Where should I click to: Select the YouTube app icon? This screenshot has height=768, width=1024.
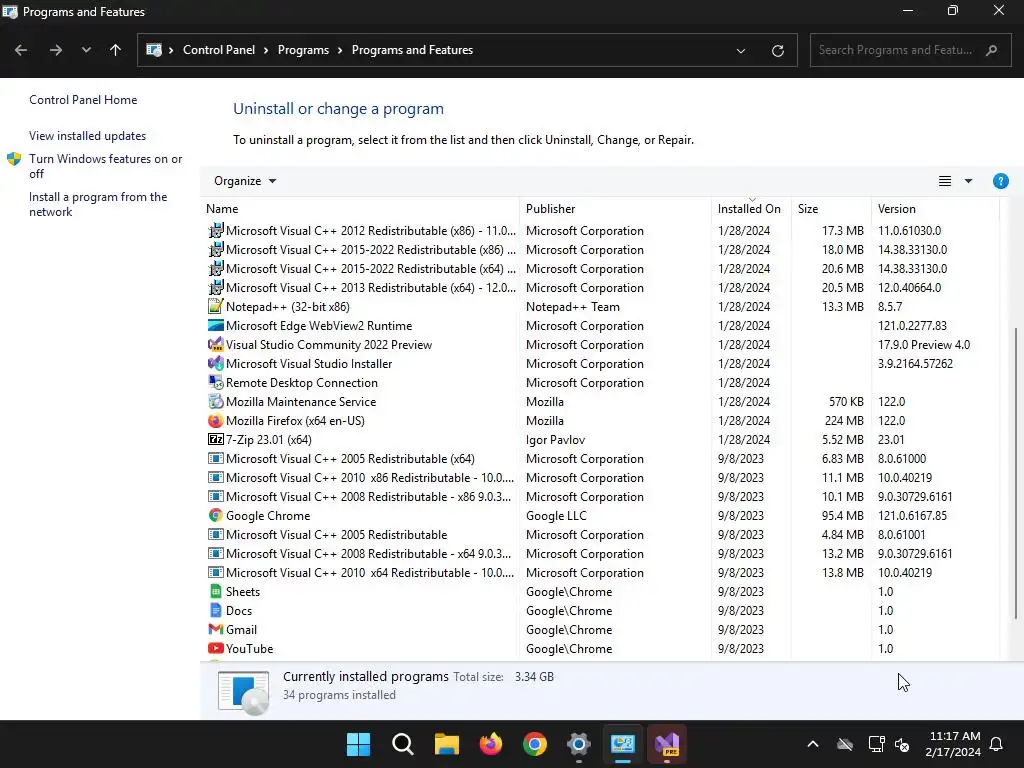click(216, 648)
